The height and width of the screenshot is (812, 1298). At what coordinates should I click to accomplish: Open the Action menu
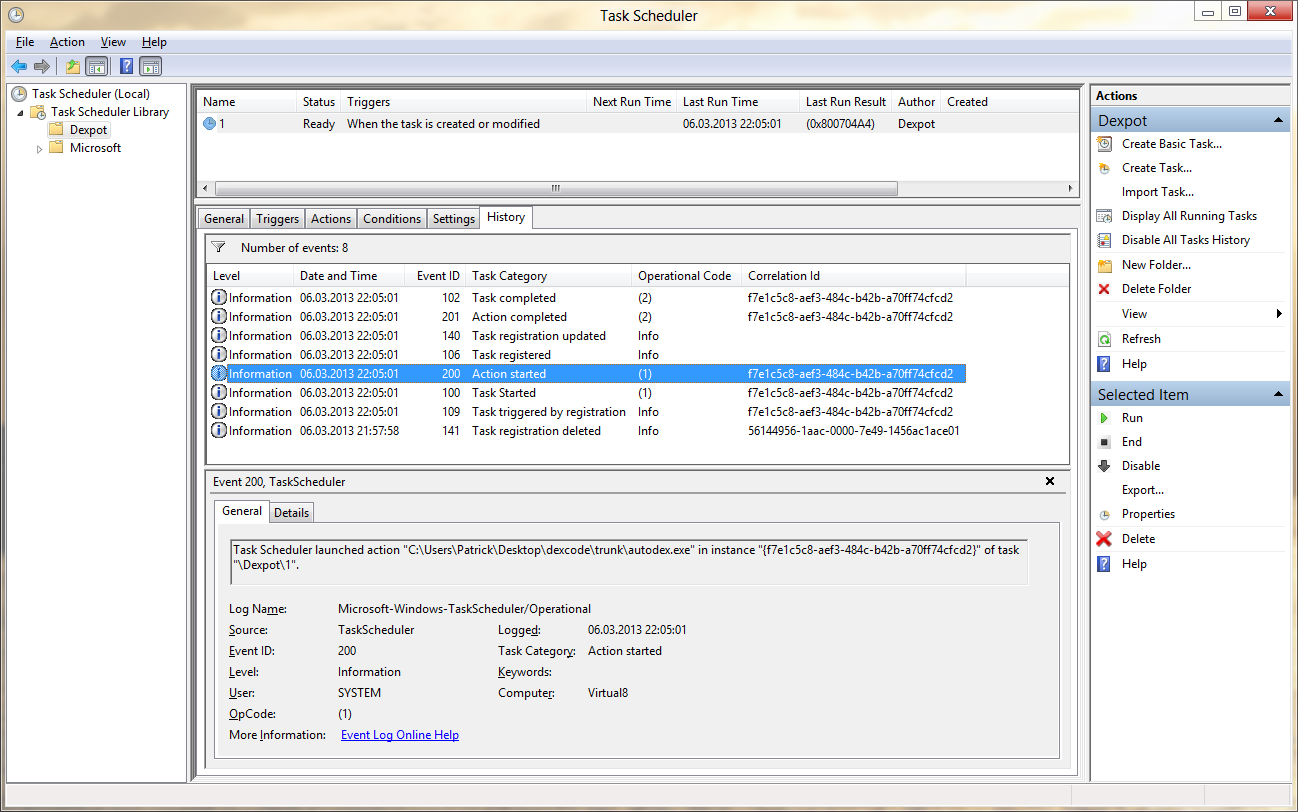[67, 42]
